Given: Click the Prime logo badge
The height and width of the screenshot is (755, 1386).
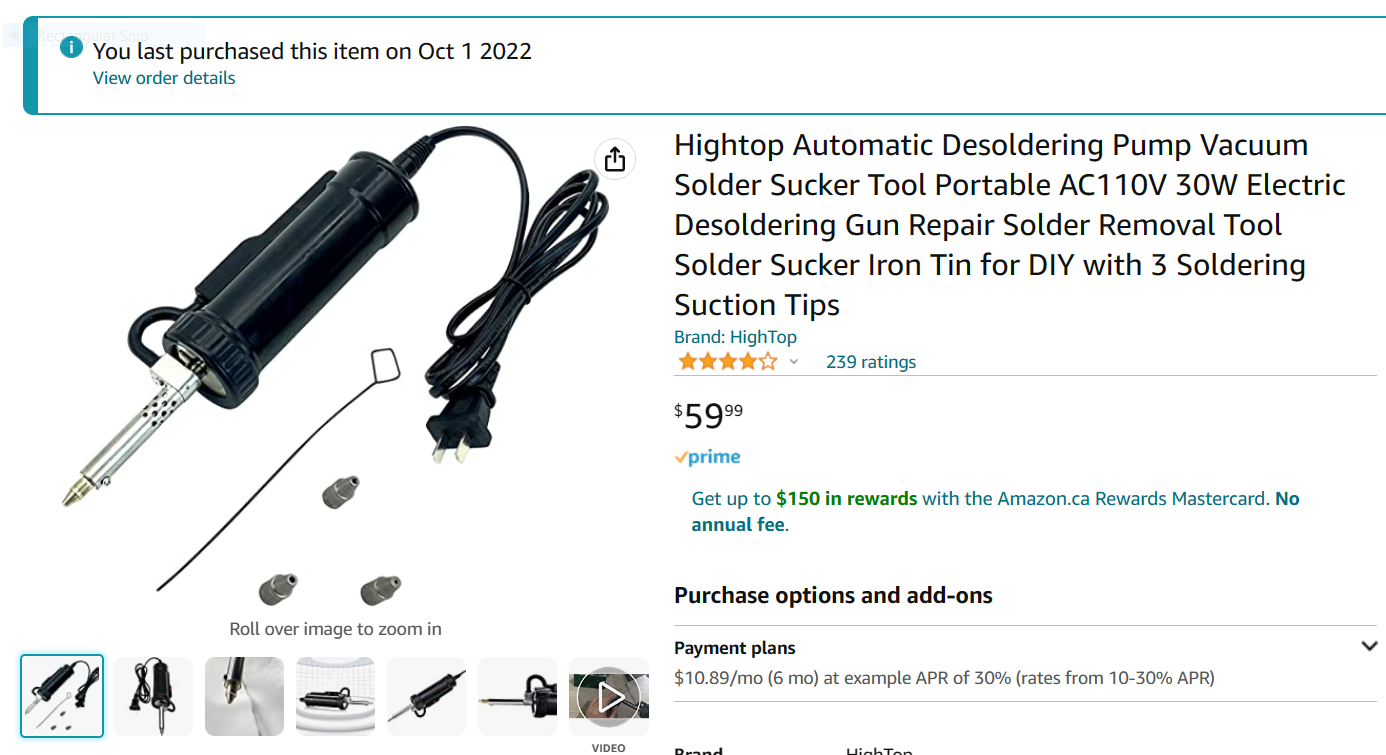Looking at the screenshot, I should (708, 457).
